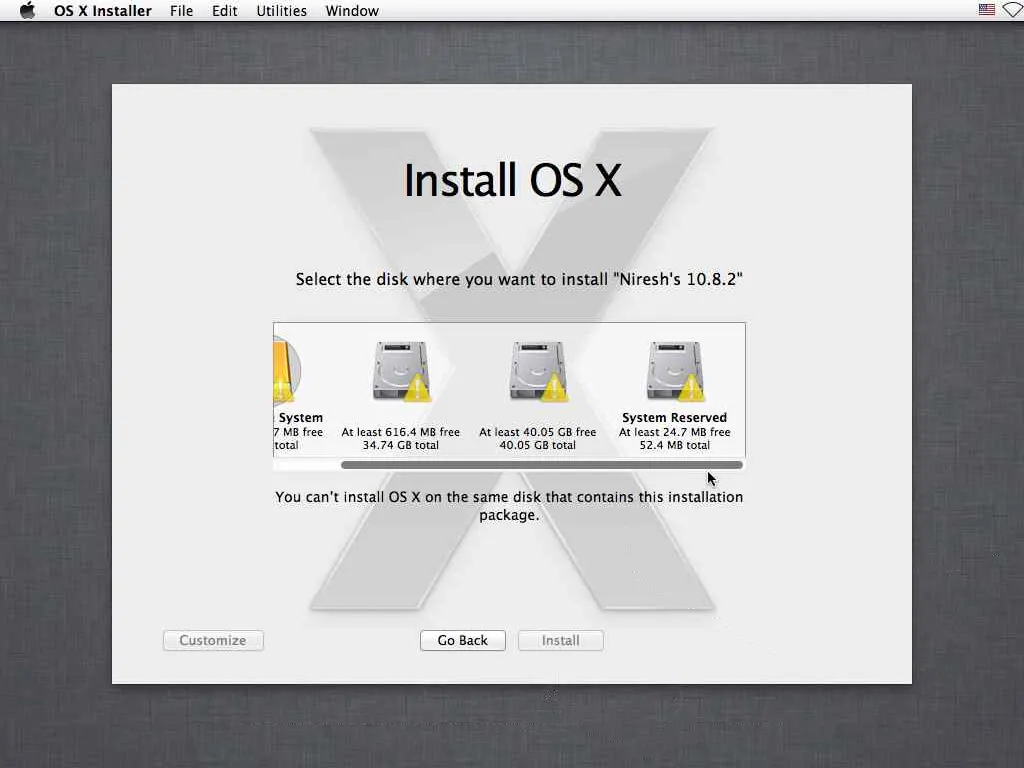This screenshot has width=1024, height=768.
Task: Click the disk list horizontal scrollbar
Action: (x=541, y=465)
